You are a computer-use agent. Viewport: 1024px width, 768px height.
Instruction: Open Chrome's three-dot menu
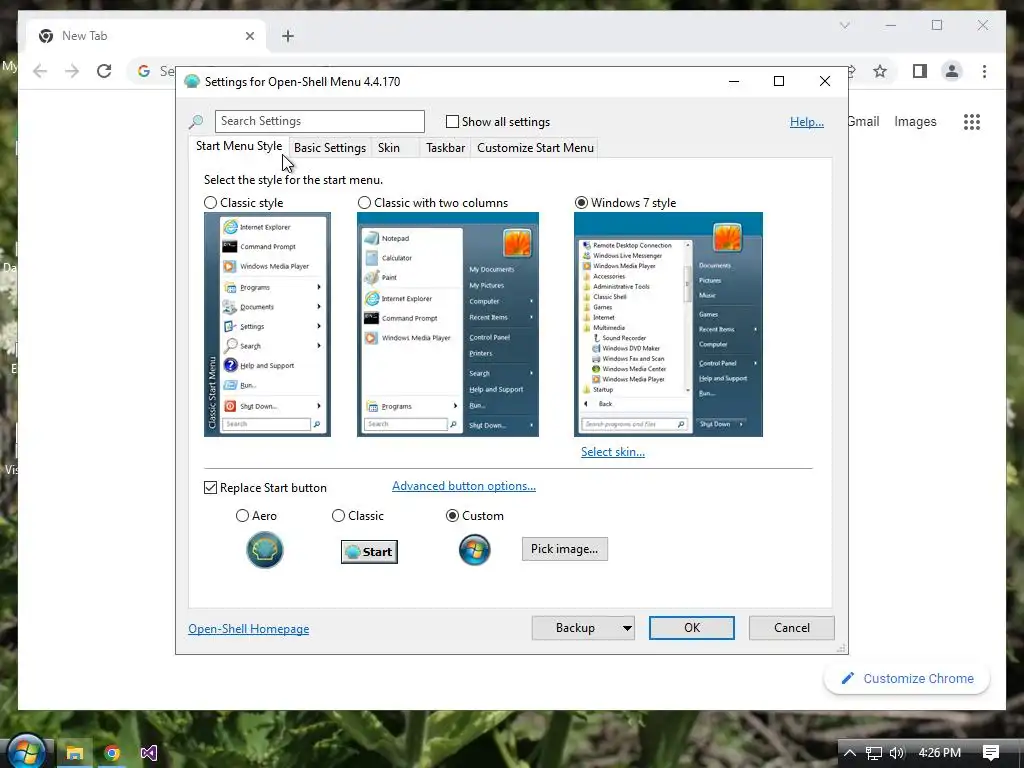click(x=984, y=71)
